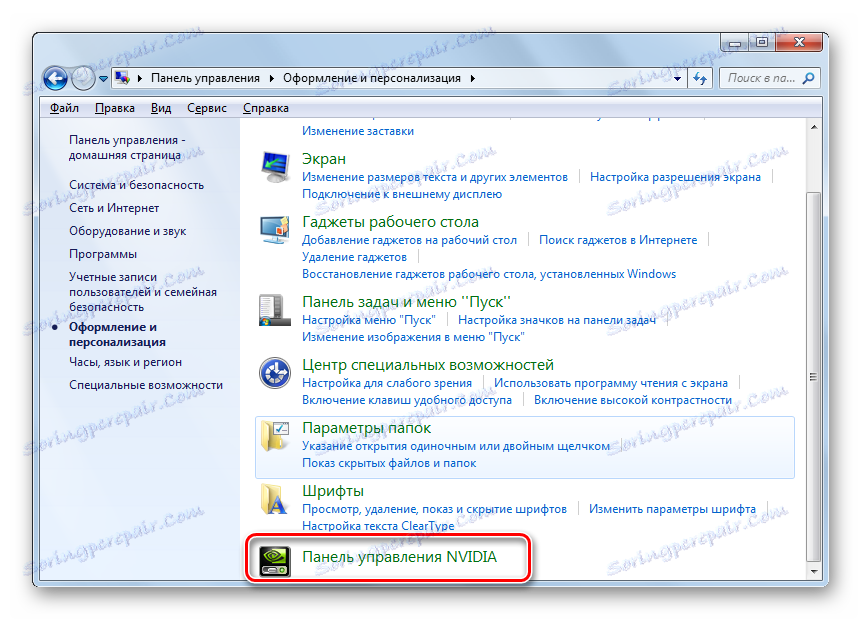
Task: Select Оборудование и звук in sidebar
Action: [x=128, y=231]
